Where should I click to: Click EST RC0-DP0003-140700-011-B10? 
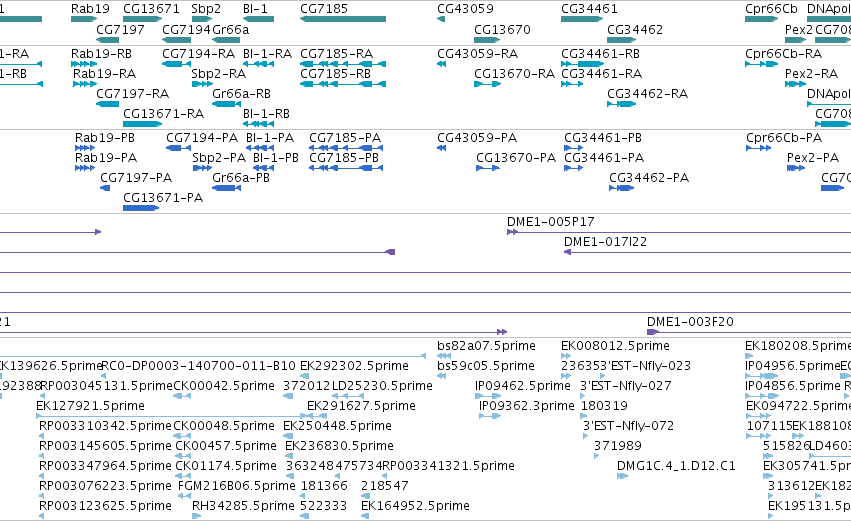coord(199,365)
